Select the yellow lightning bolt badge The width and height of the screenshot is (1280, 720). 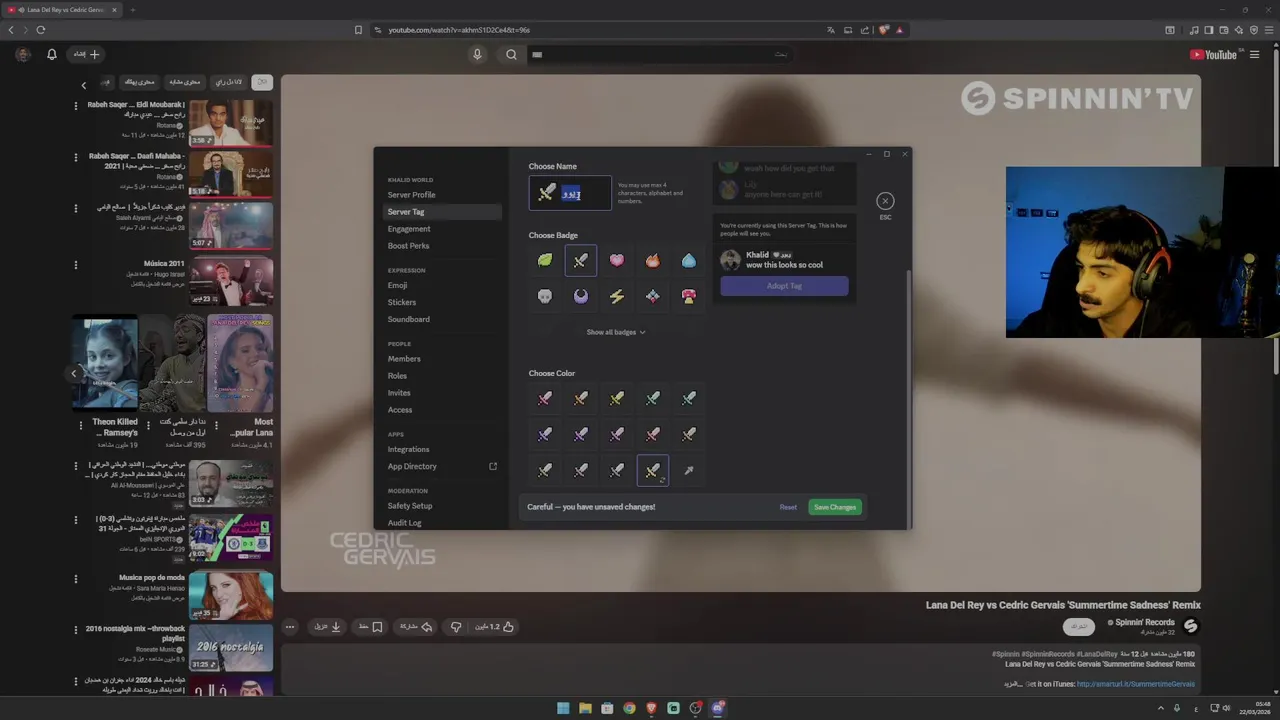pyautogui.click(x=617, y=296)
